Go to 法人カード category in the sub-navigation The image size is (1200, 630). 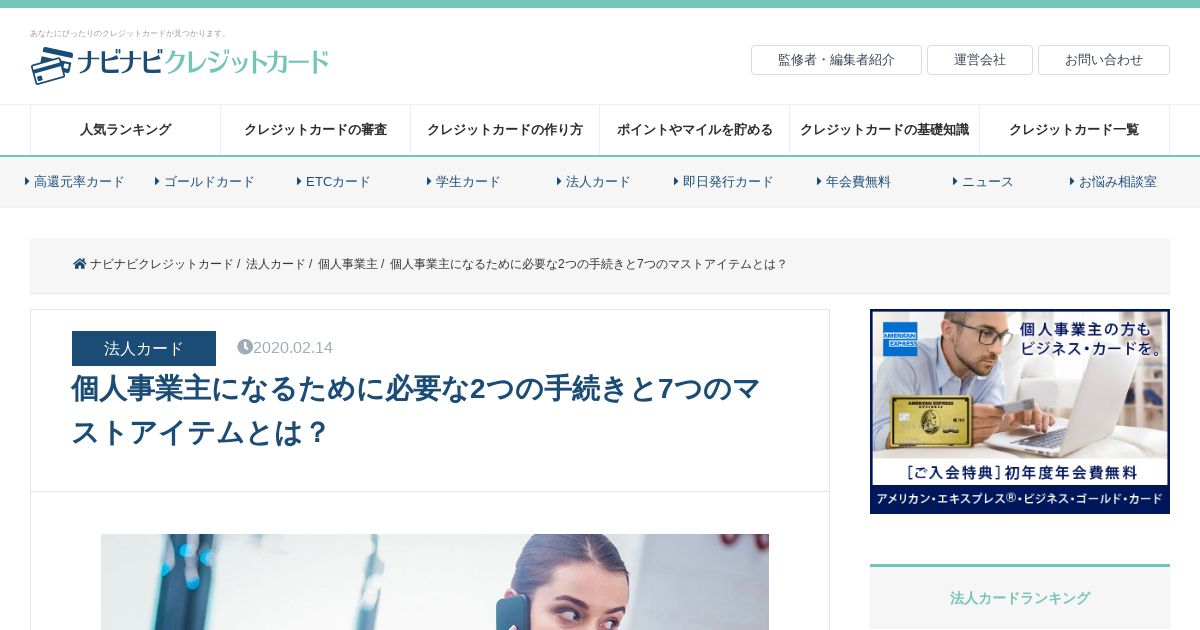click(x=594, y=182)
